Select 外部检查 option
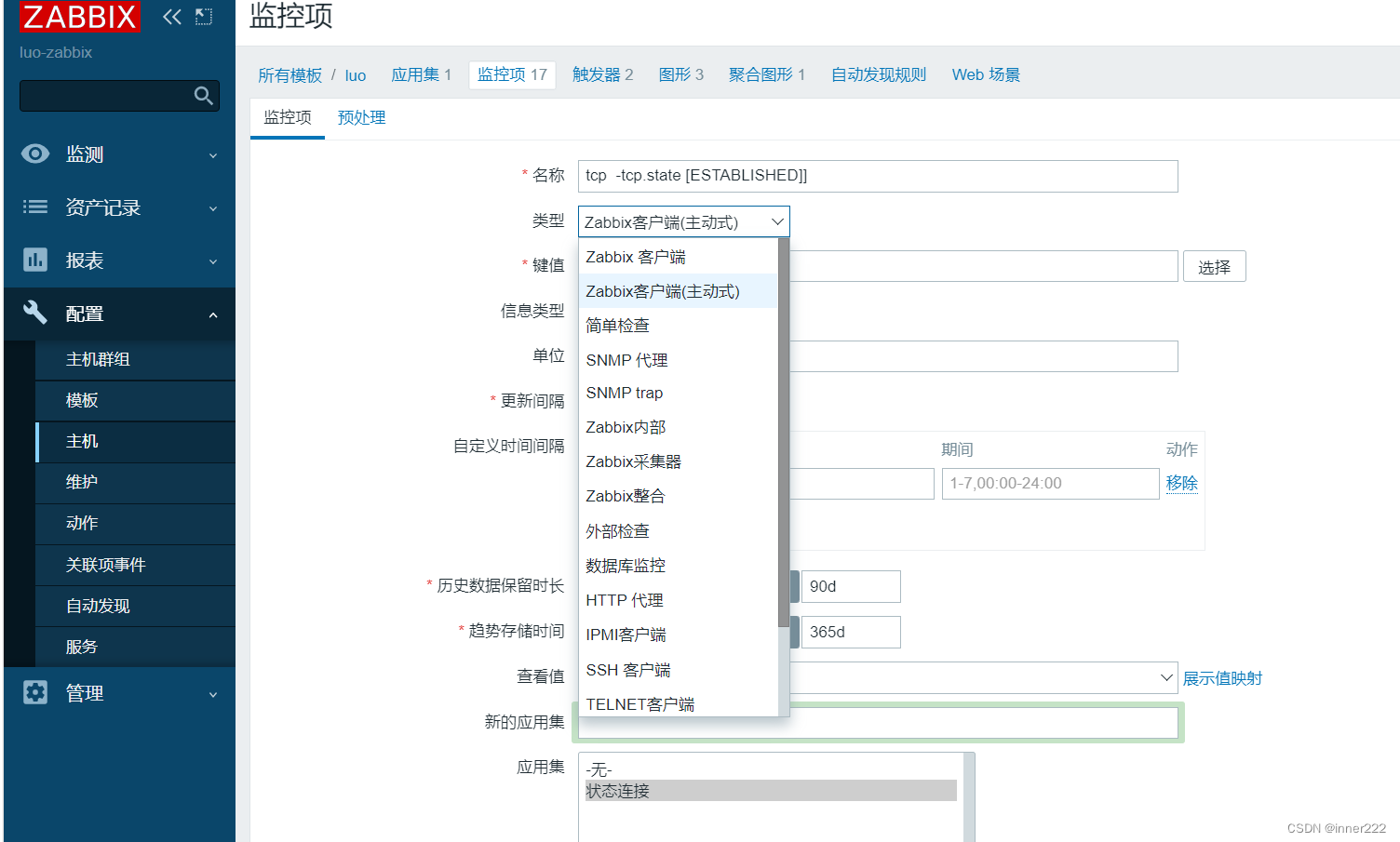 click(679, 531)
